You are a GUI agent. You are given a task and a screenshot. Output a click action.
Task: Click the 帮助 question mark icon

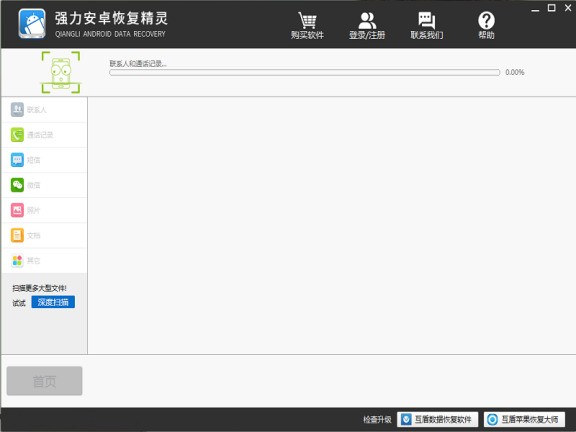[486, 21]
